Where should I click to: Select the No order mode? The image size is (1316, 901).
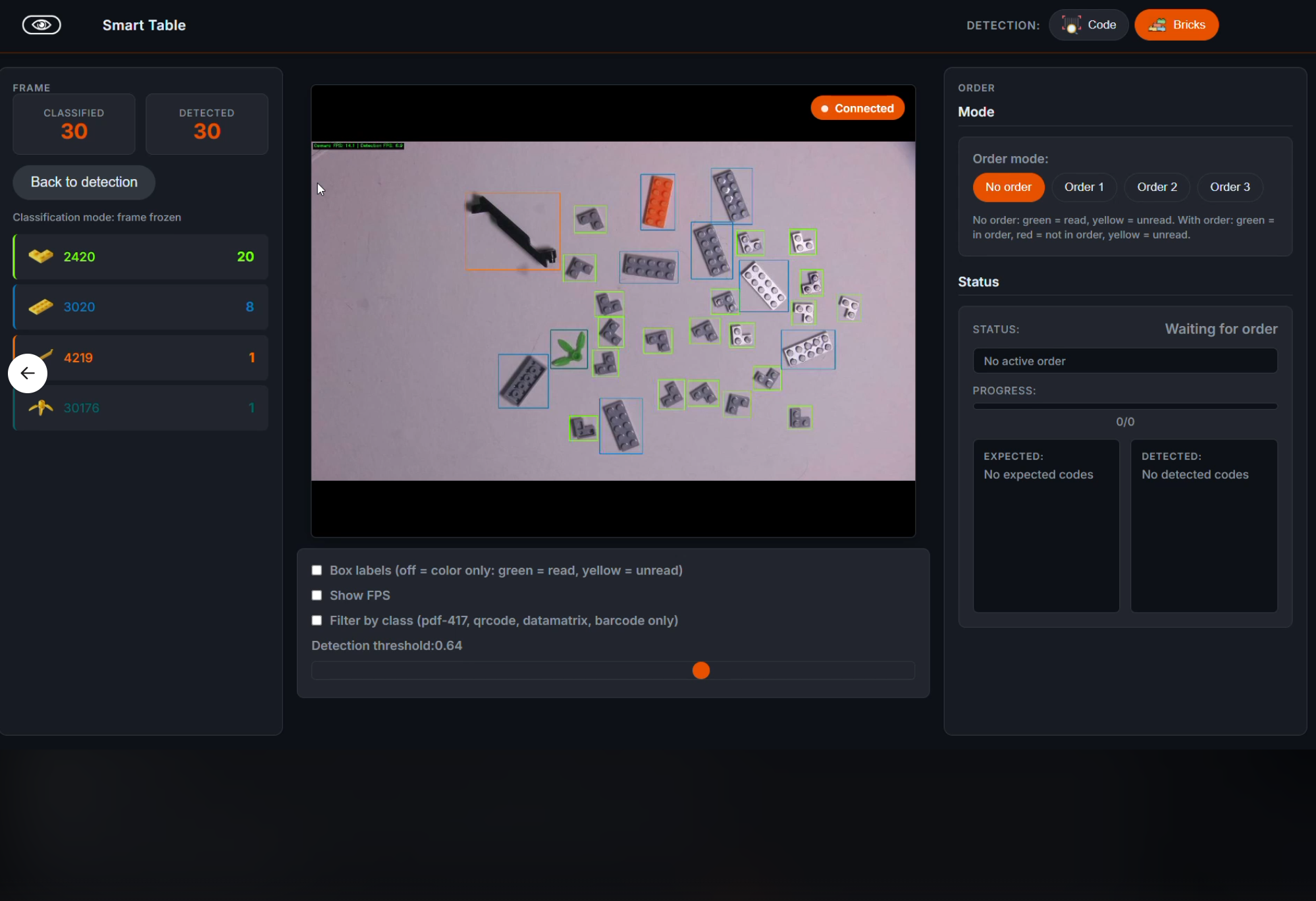[x=1008, y=187]
